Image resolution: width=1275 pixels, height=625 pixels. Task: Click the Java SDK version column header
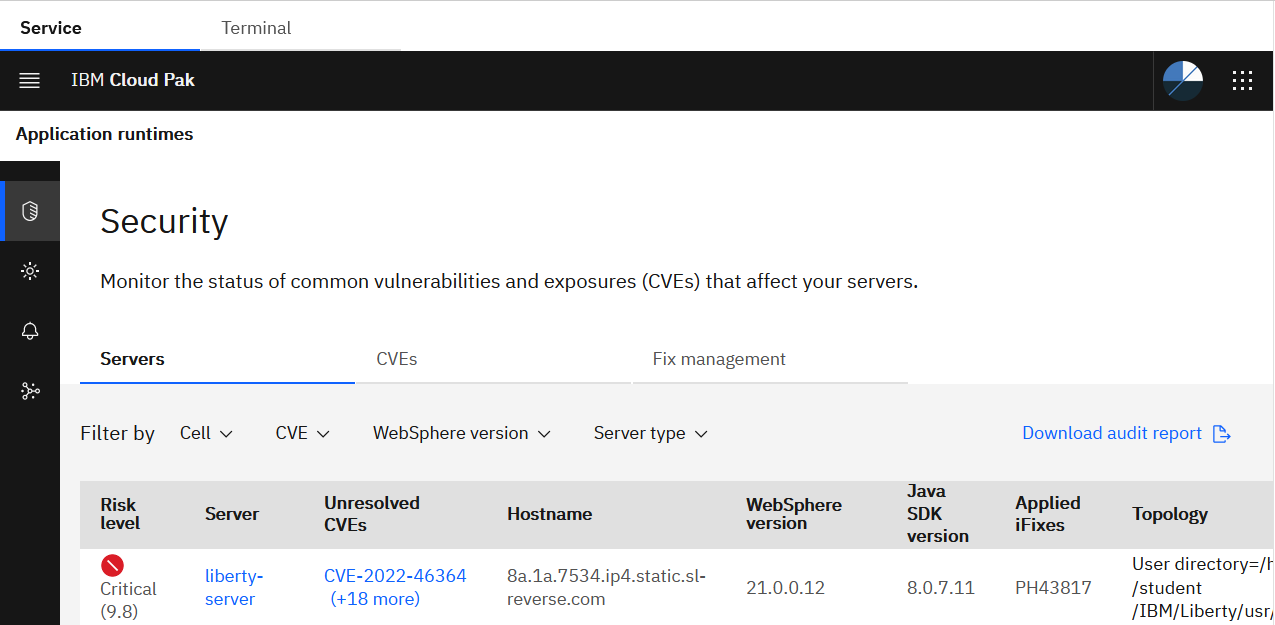pos(938,514)
